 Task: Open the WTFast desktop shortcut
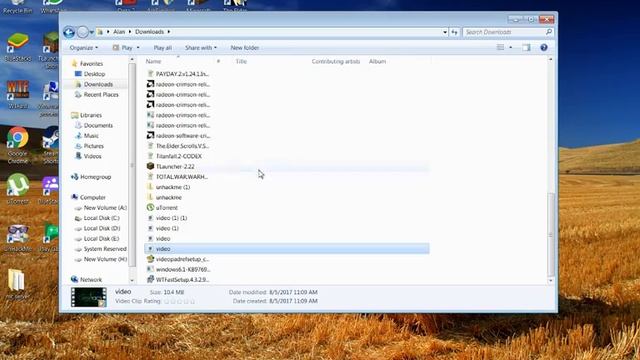tap(18, 95)
